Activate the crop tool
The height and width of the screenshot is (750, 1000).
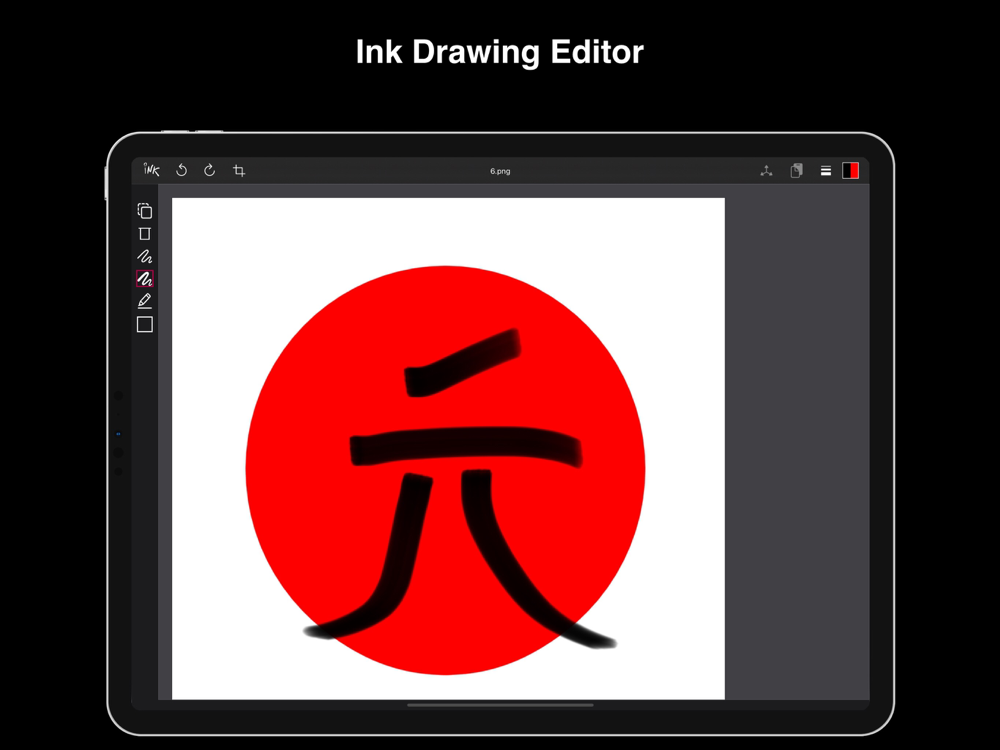(x=239, y=170)
